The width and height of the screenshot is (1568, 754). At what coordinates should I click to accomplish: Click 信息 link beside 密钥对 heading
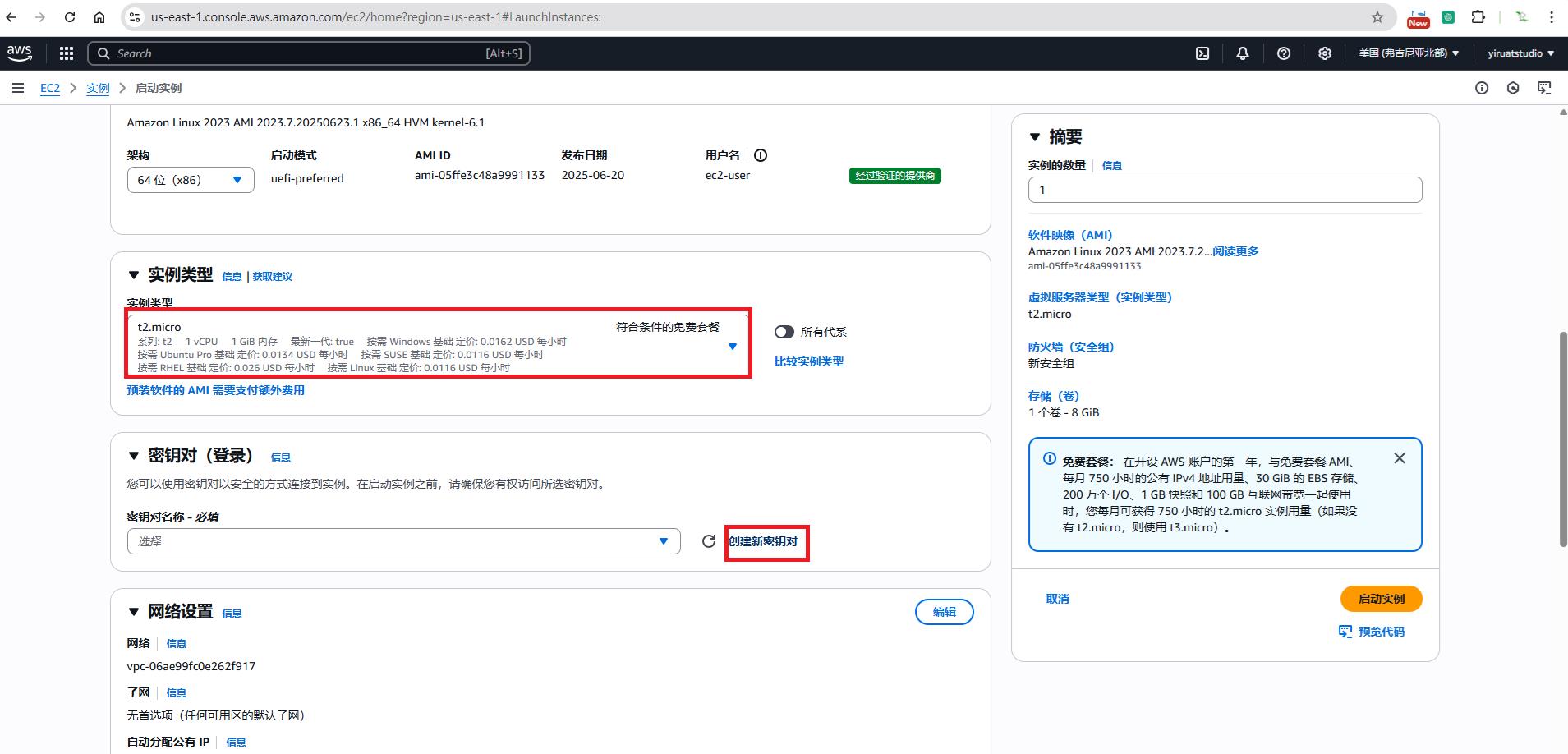(280, 457)
